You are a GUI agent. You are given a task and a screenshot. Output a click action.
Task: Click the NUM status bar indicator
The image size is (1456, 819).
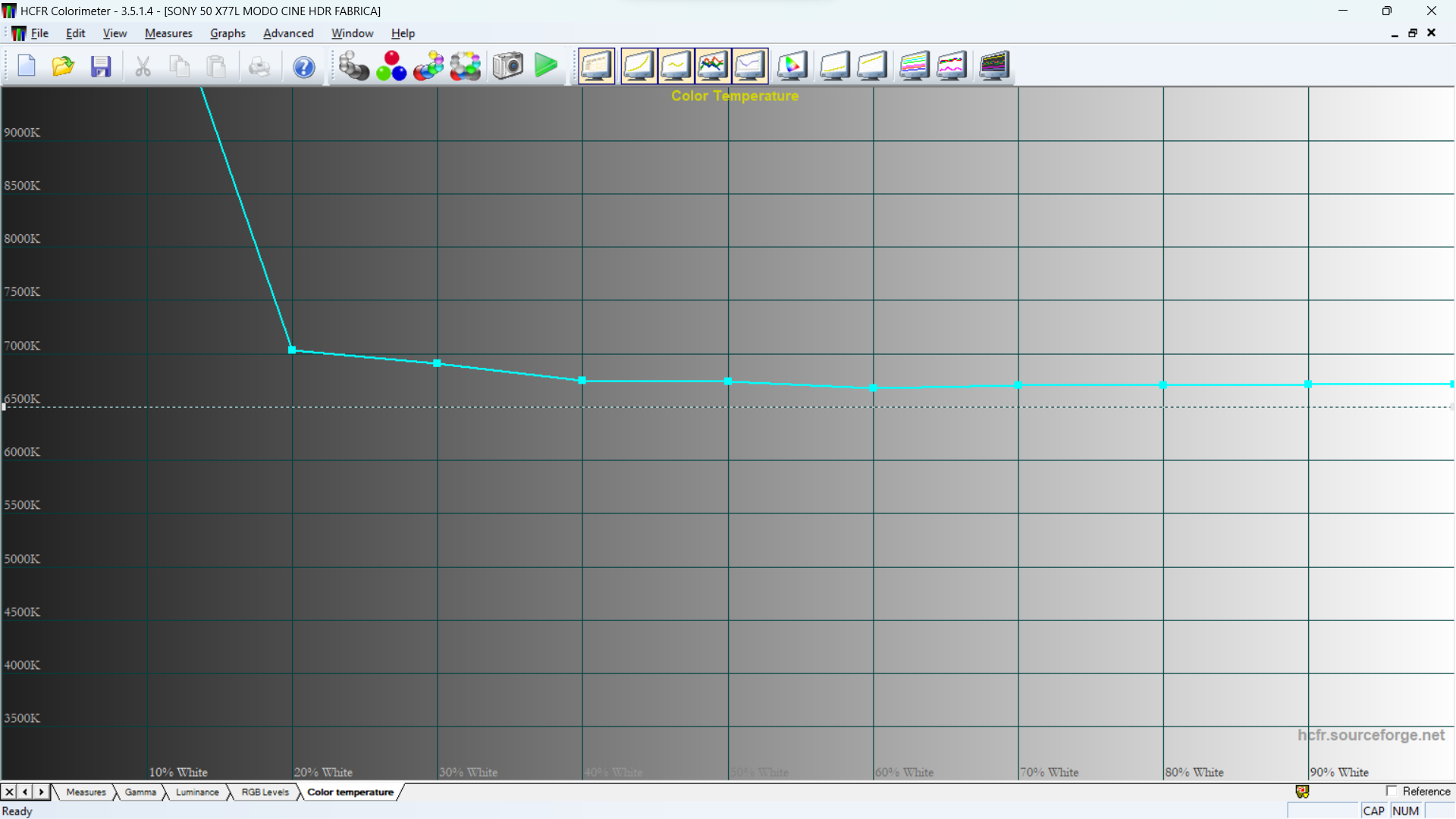click(1406, 811)
